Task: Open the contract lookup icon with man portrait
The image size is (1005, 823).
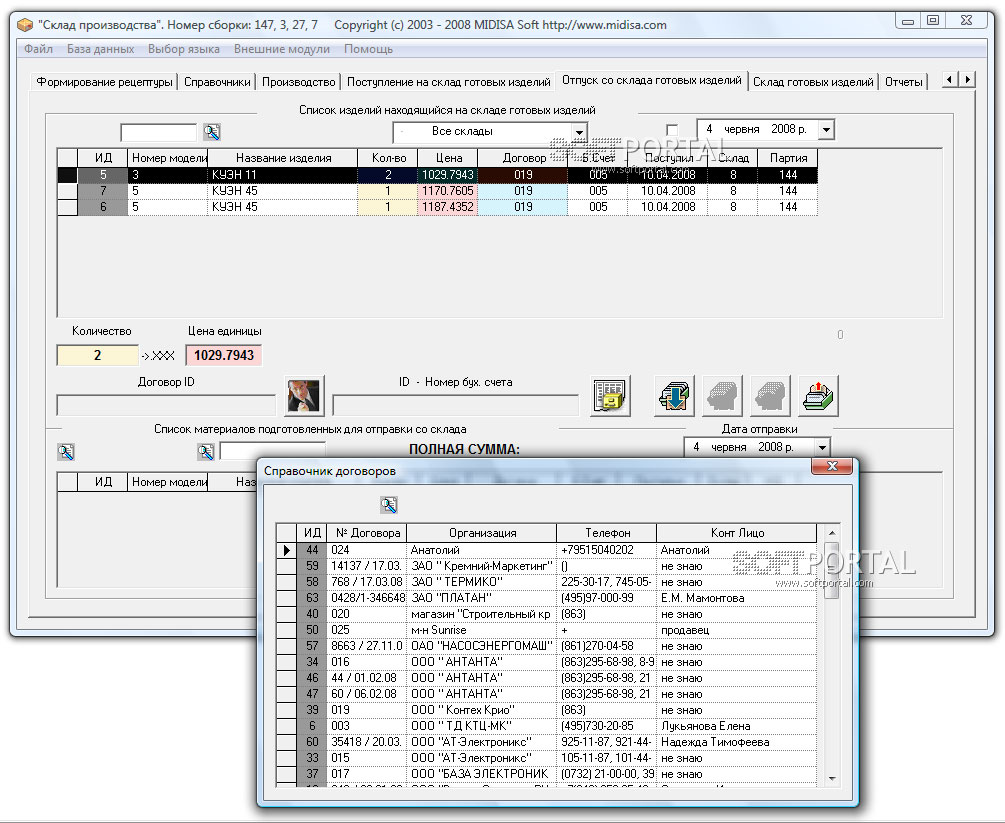Action: pyautogui.click(x=304, y=395)
